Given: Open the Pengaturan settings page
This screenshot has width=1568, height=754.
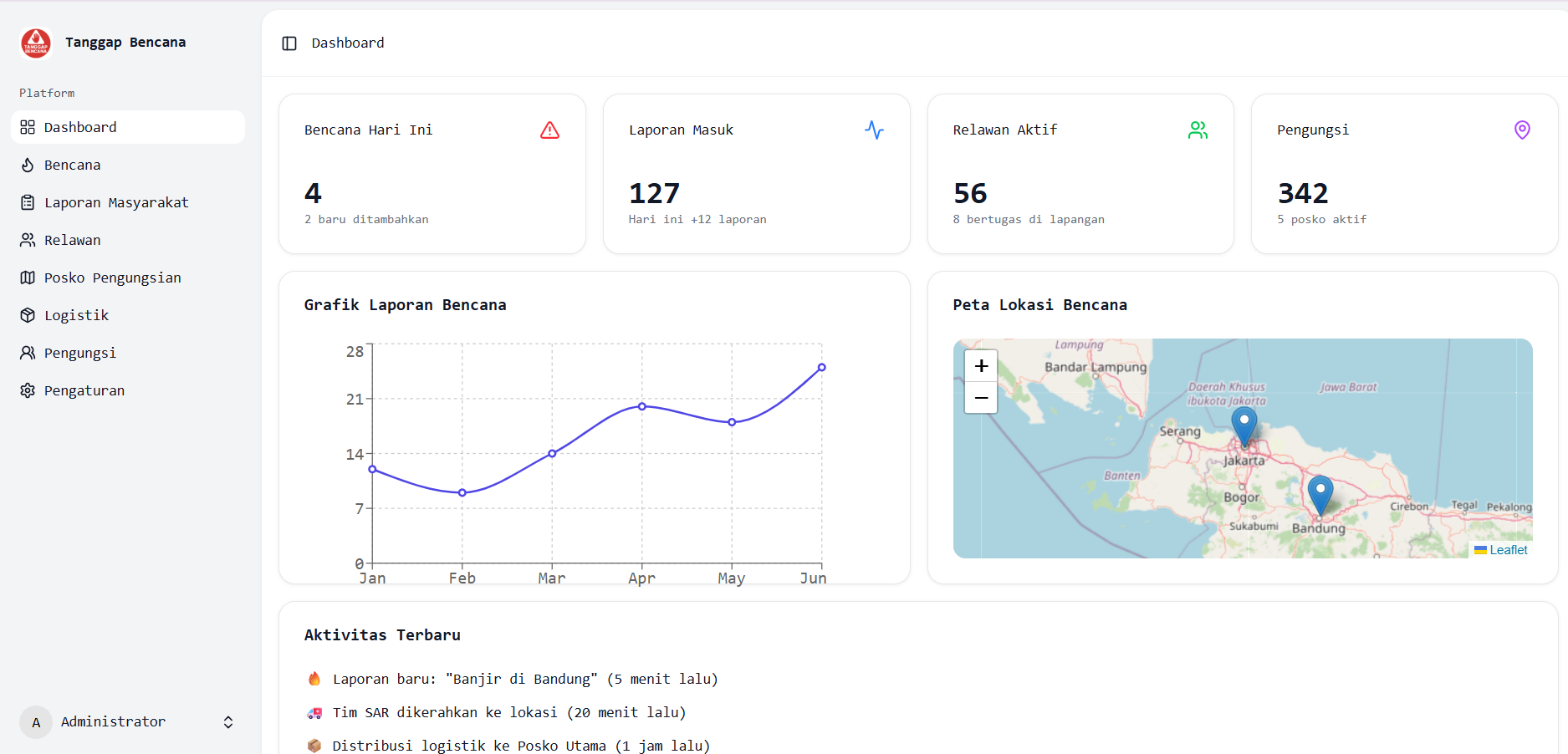Looking at the screenshot, I should [84, 390].
